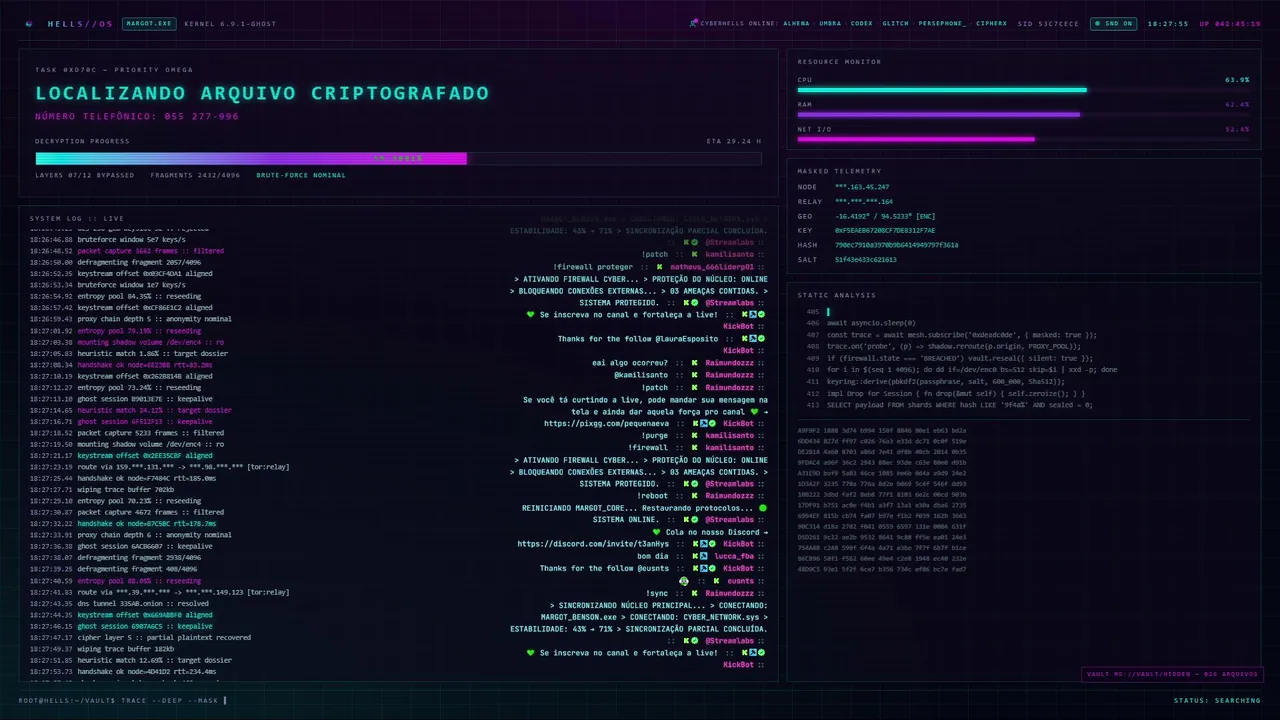Click Kick badge in the !purge row

tap(694, 436)
